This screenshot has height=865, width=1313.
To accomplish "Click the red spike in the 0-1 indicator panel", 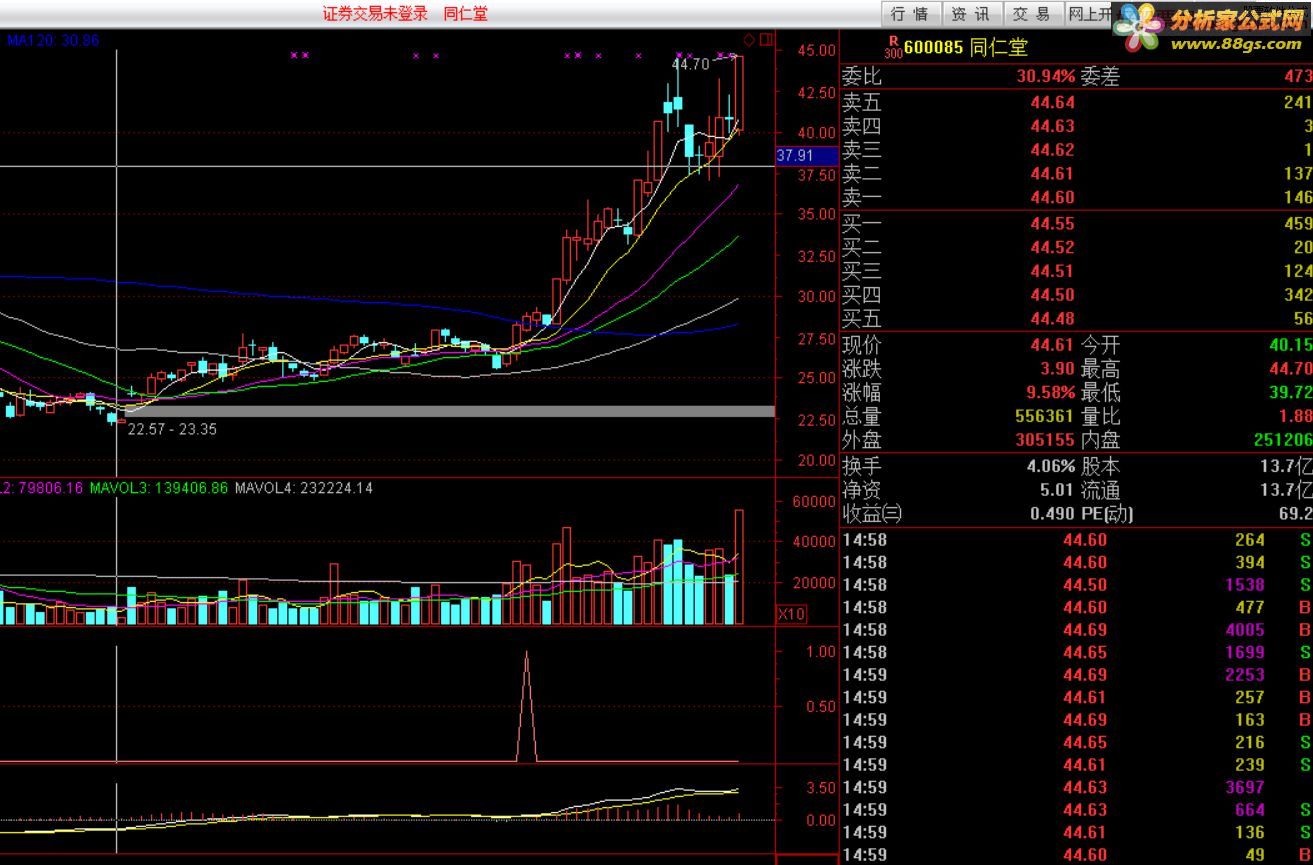I will tap(526, 706).
